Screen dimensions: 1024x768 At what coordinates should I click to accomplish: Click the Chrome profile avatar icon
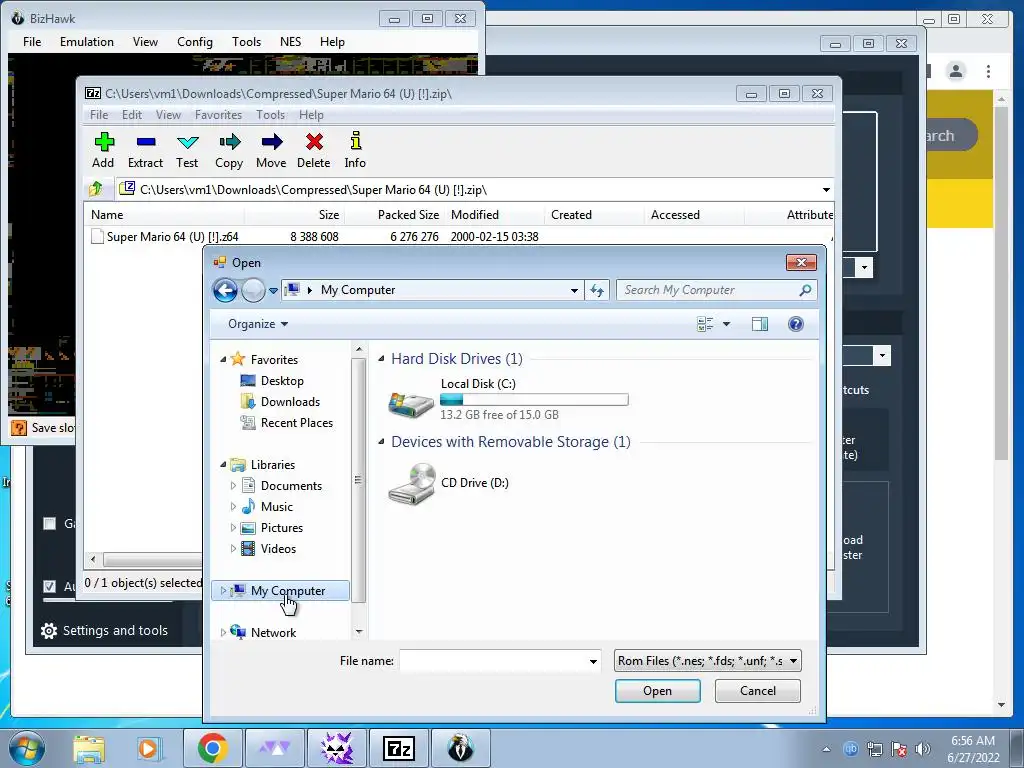956,71
